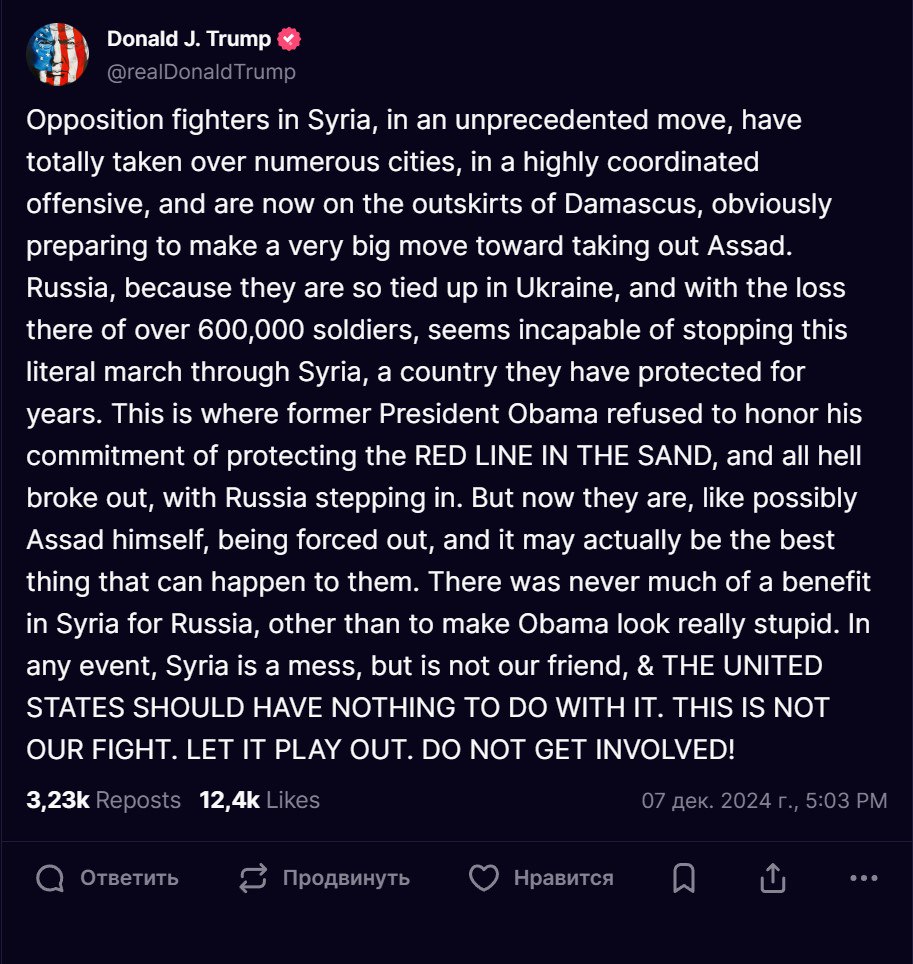Click the Нравится label
The height and width of the screenshot is (964, 913).
564,878
